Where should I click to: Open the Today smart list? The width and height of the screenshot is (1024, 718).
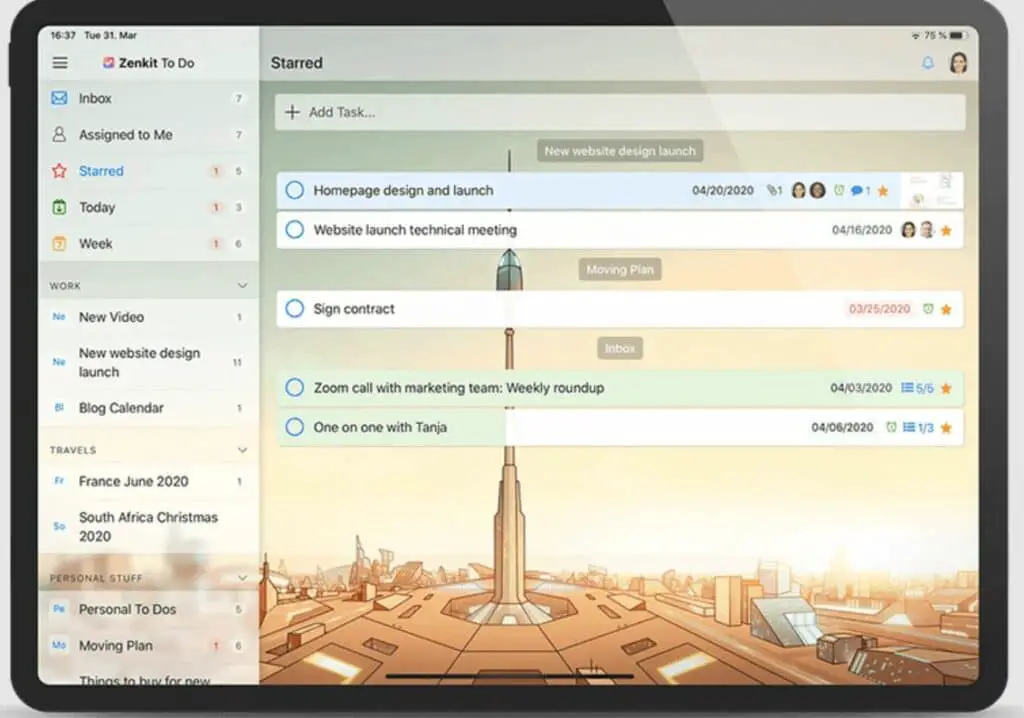pos(97,208)
